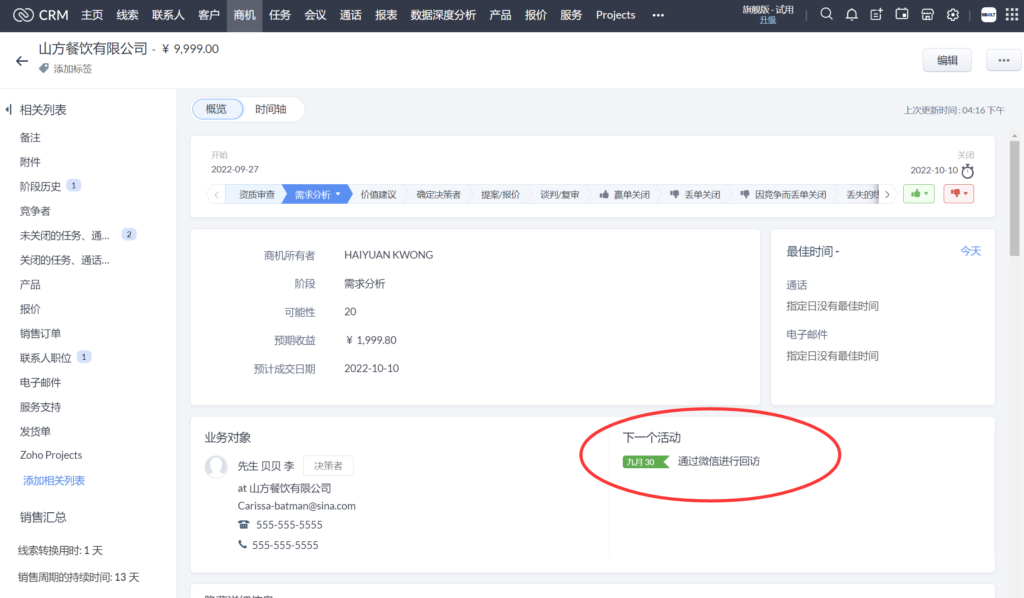Click the stopwatch icon near close date

[x=967, y=171]
